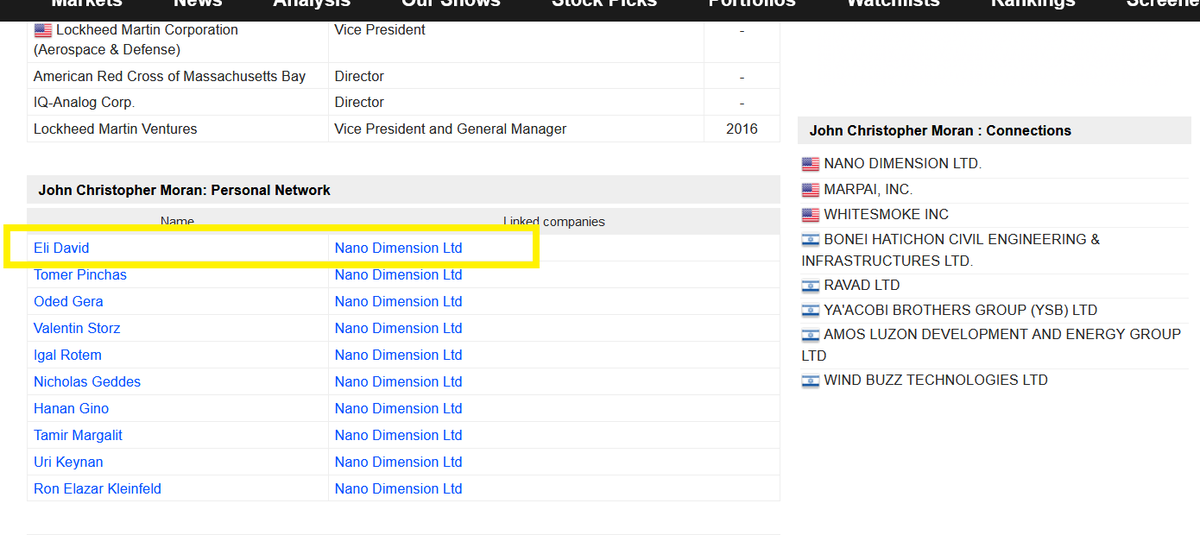This screenshot has width=1200, height=535.
Task: Select the Lockheed Martin Ventures cell
Action: pos(177,129)
